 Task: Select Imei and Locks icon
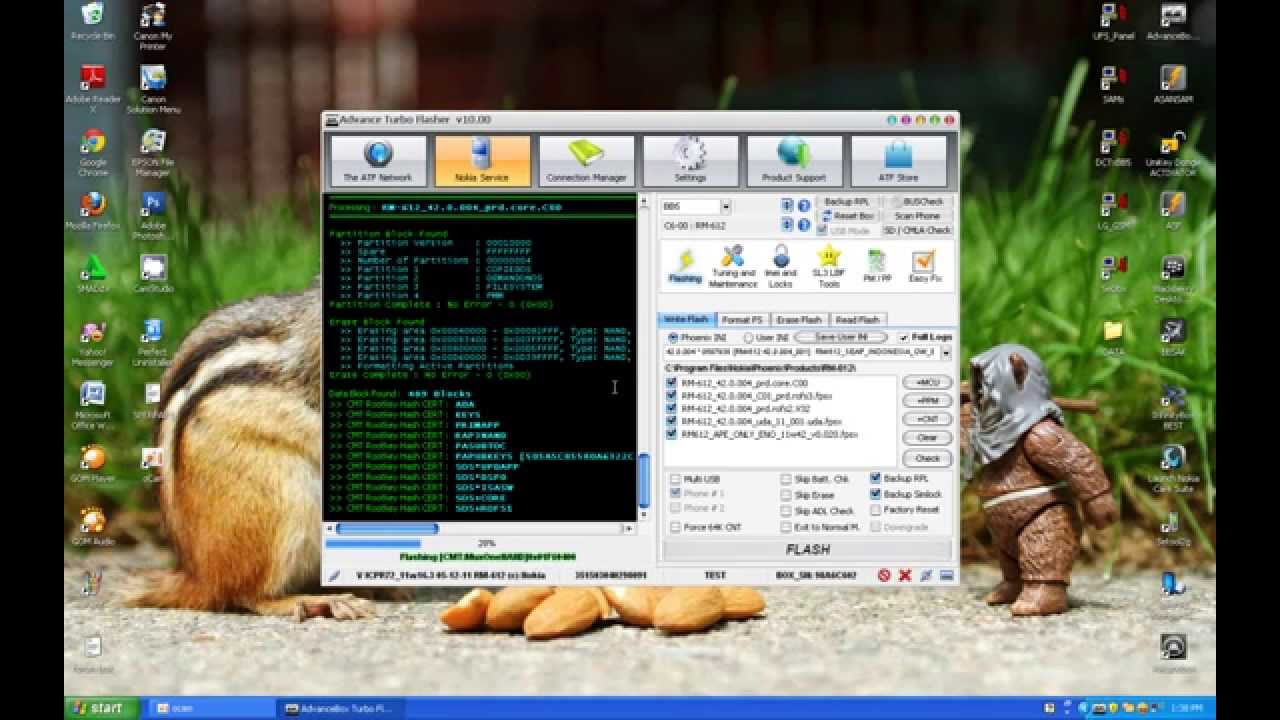tap(781, 266)
